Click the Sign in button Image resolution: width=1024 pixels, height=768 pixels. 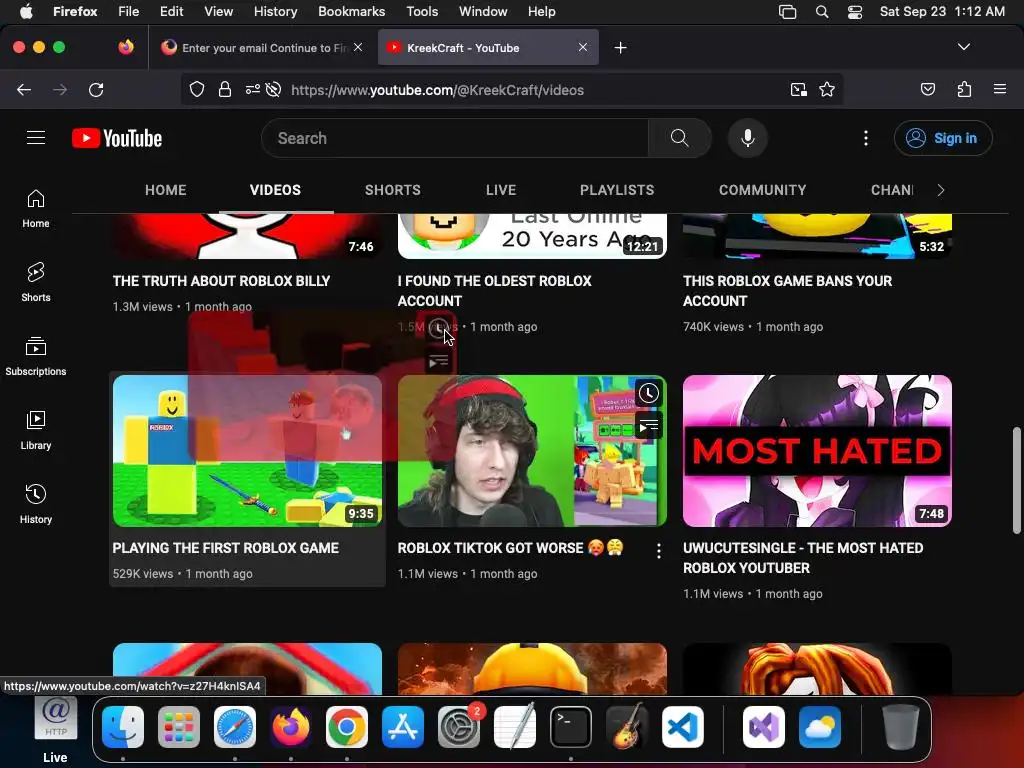point(943,138)
